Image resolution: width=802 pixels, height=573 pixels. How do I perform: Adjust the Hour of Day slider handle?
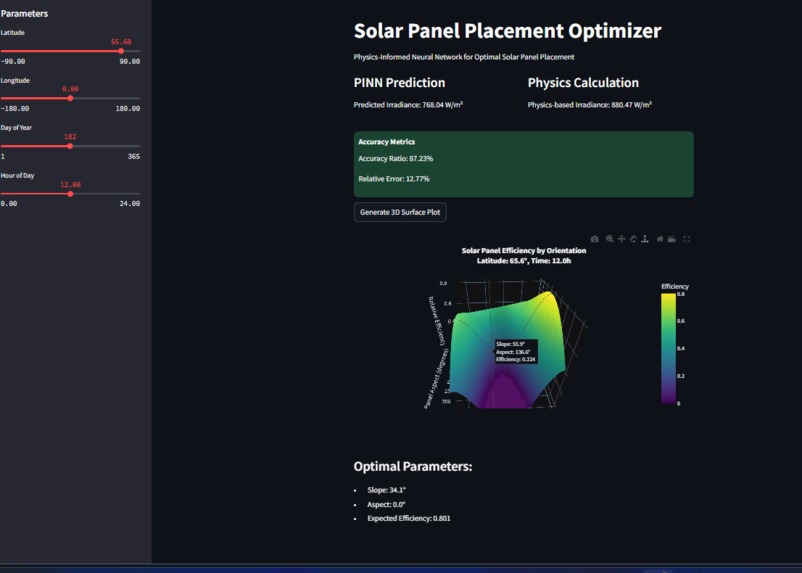pyautogui.click(x=71, y=194)
